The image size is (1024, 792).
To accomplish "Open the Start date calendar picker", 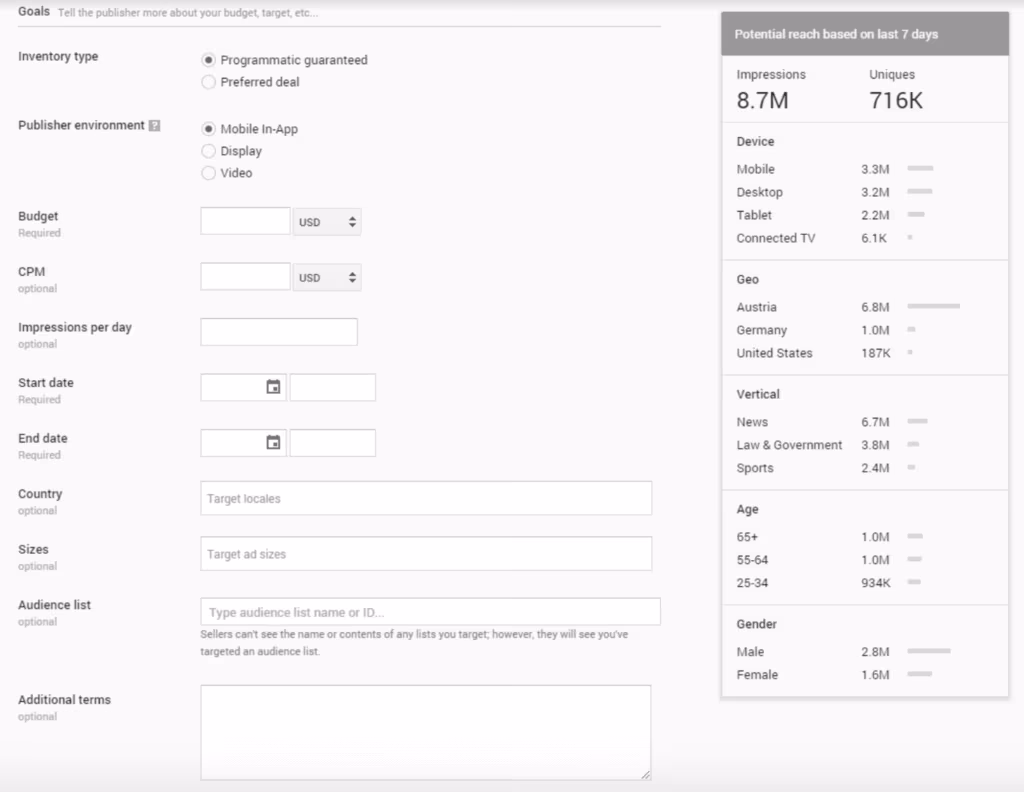I will click(x=273, y=387).
